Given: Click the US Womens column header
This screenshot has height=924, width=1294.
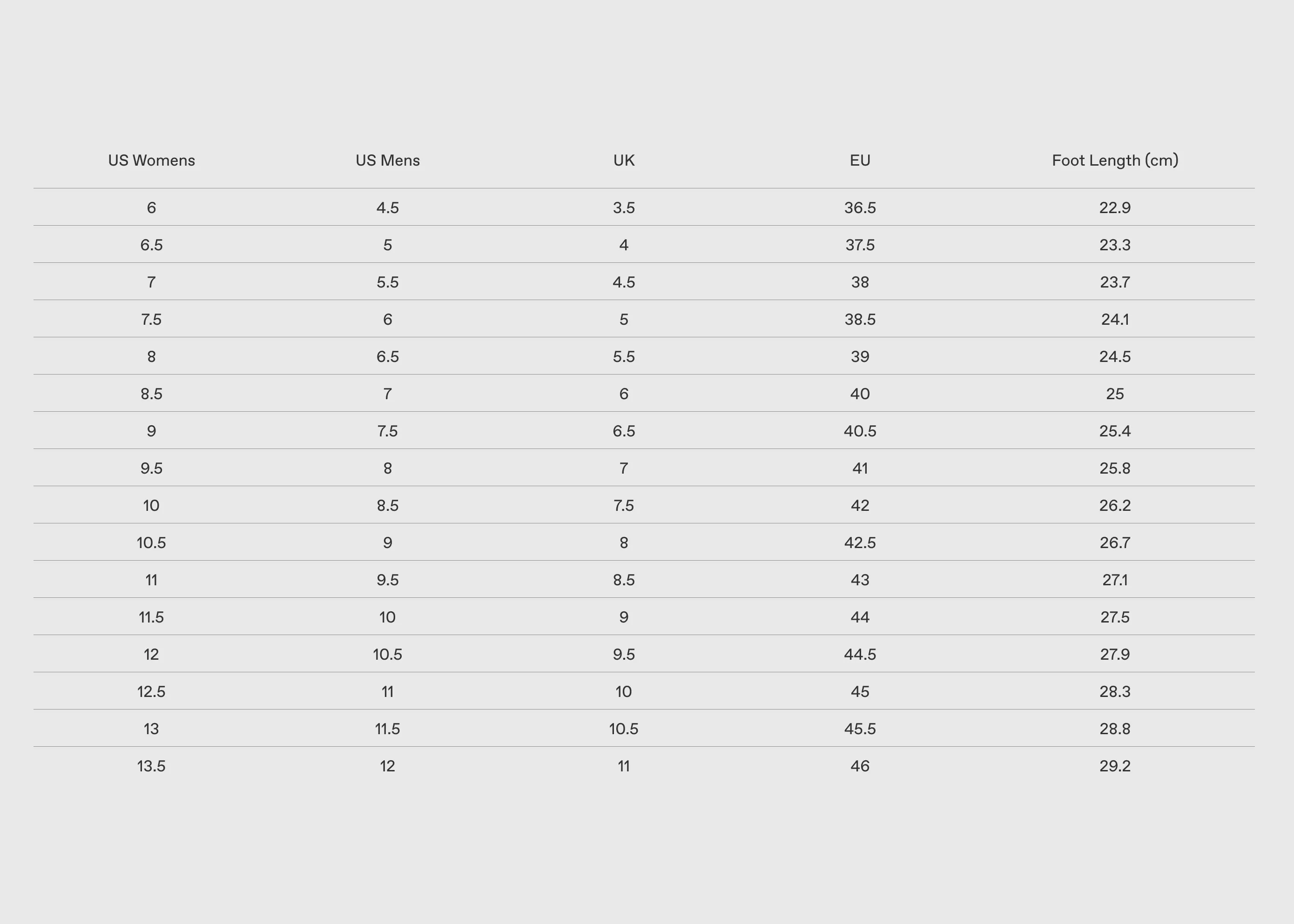Looking at the screenshot, I should 151,161.
